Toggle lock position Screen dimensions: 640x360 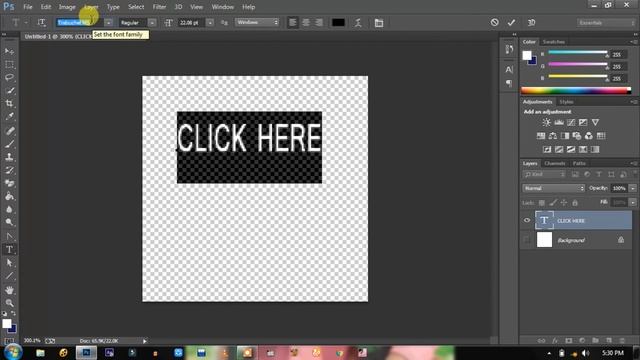tap(564, 202)
